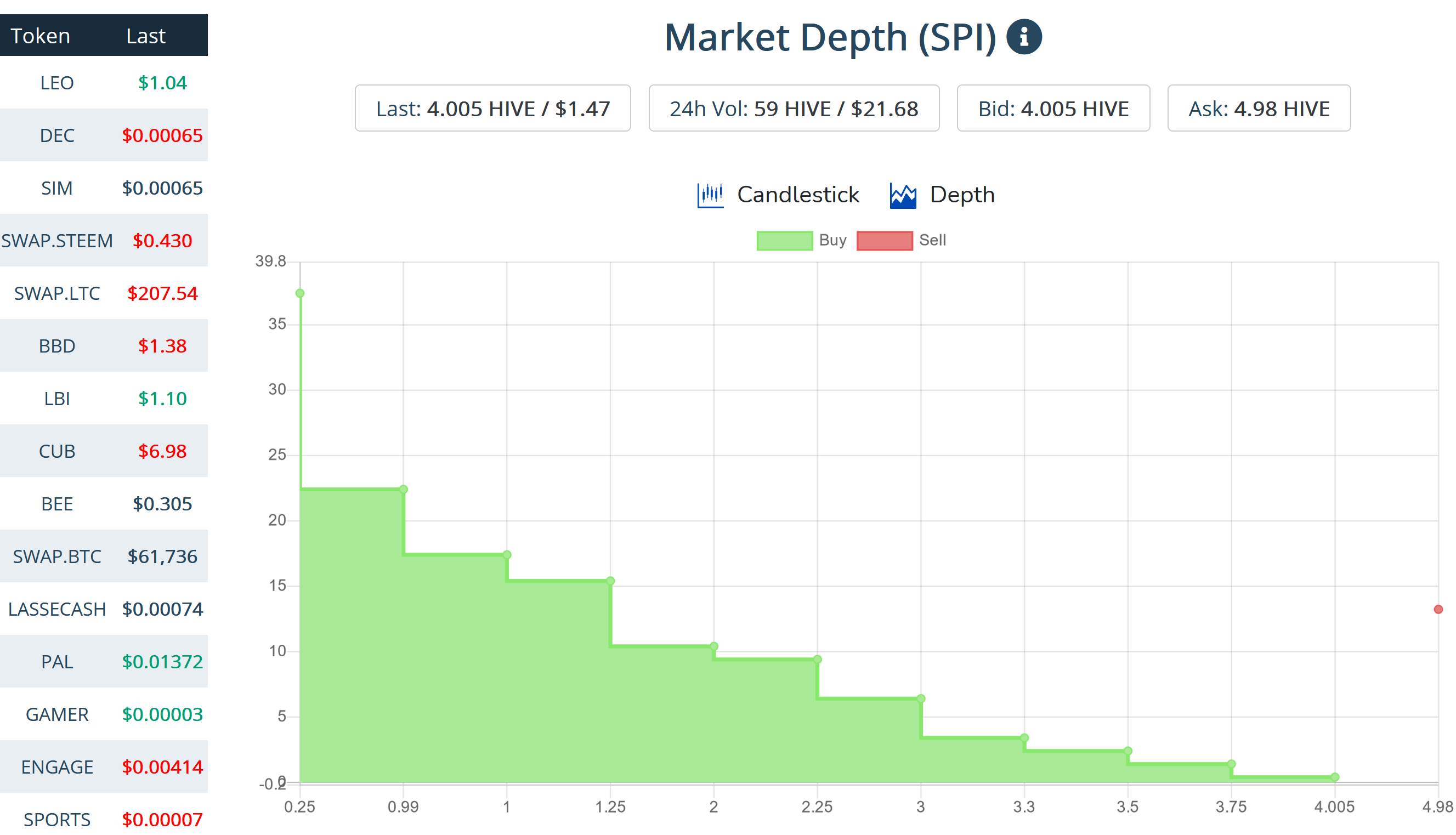Click the Bid 4.005 HIVE box

[x=1052, y=109]
